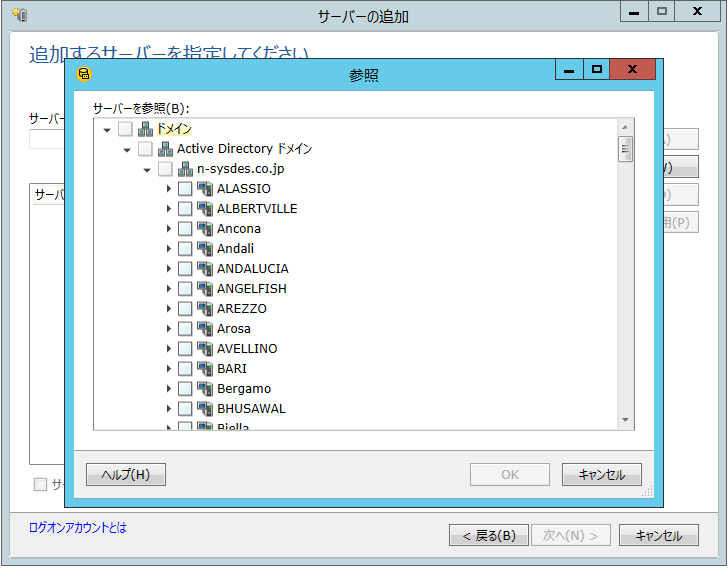Click the computer icon beside Ancona

click(x=205, y=229)
